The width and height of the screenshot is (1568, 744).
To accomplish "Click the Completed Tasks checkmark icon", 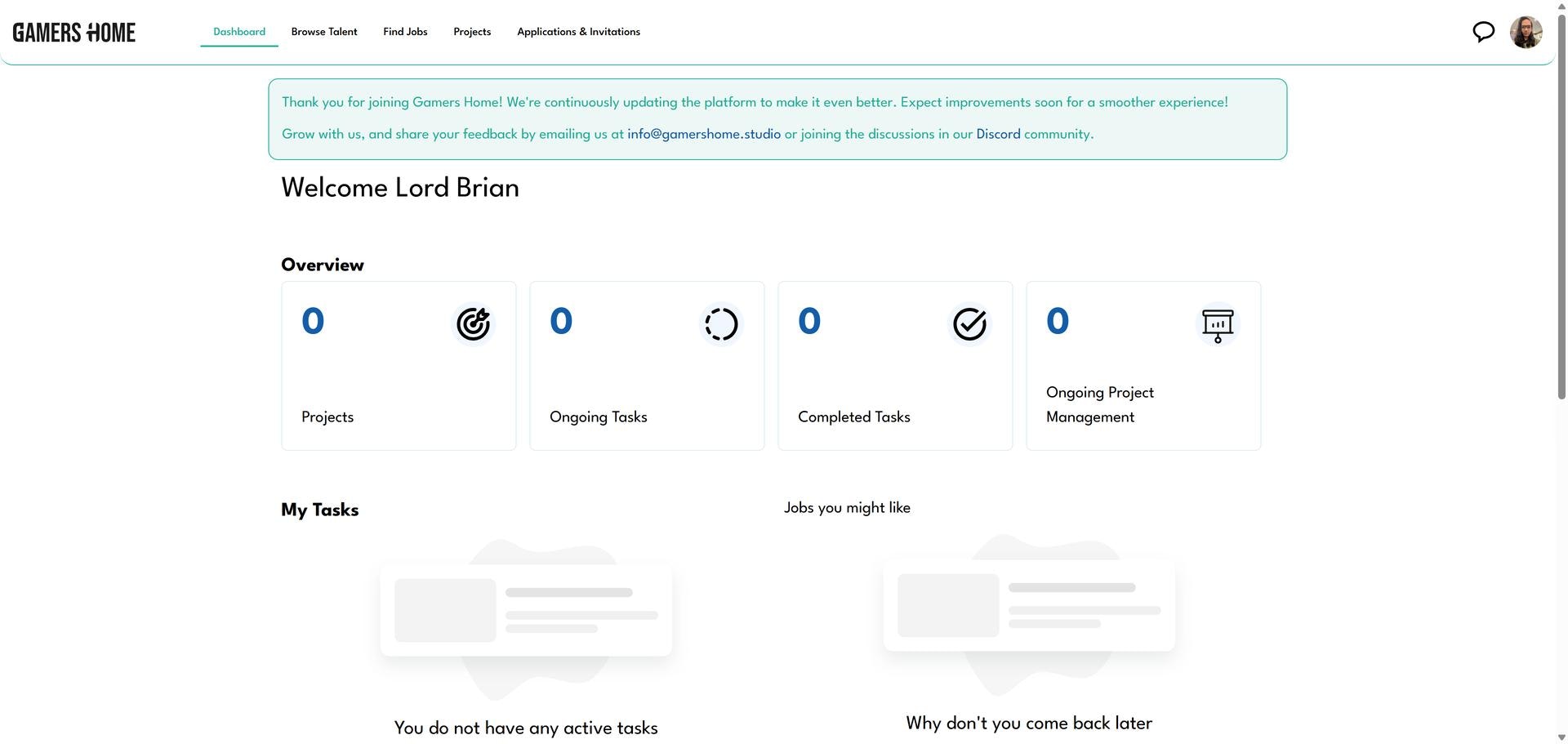I will tap(970, 324).
